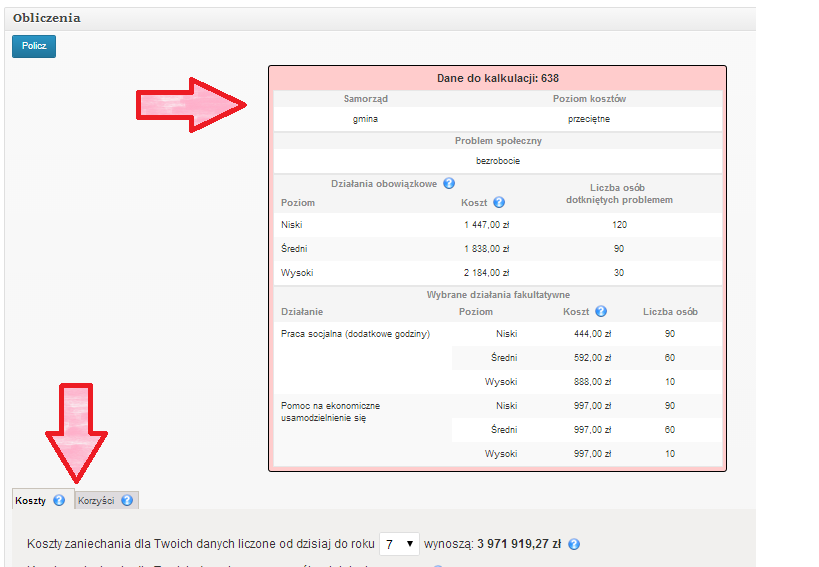Click the '1 447,00 zł' cost cell
Screen dimensions: 819x567
coord(487,225)
